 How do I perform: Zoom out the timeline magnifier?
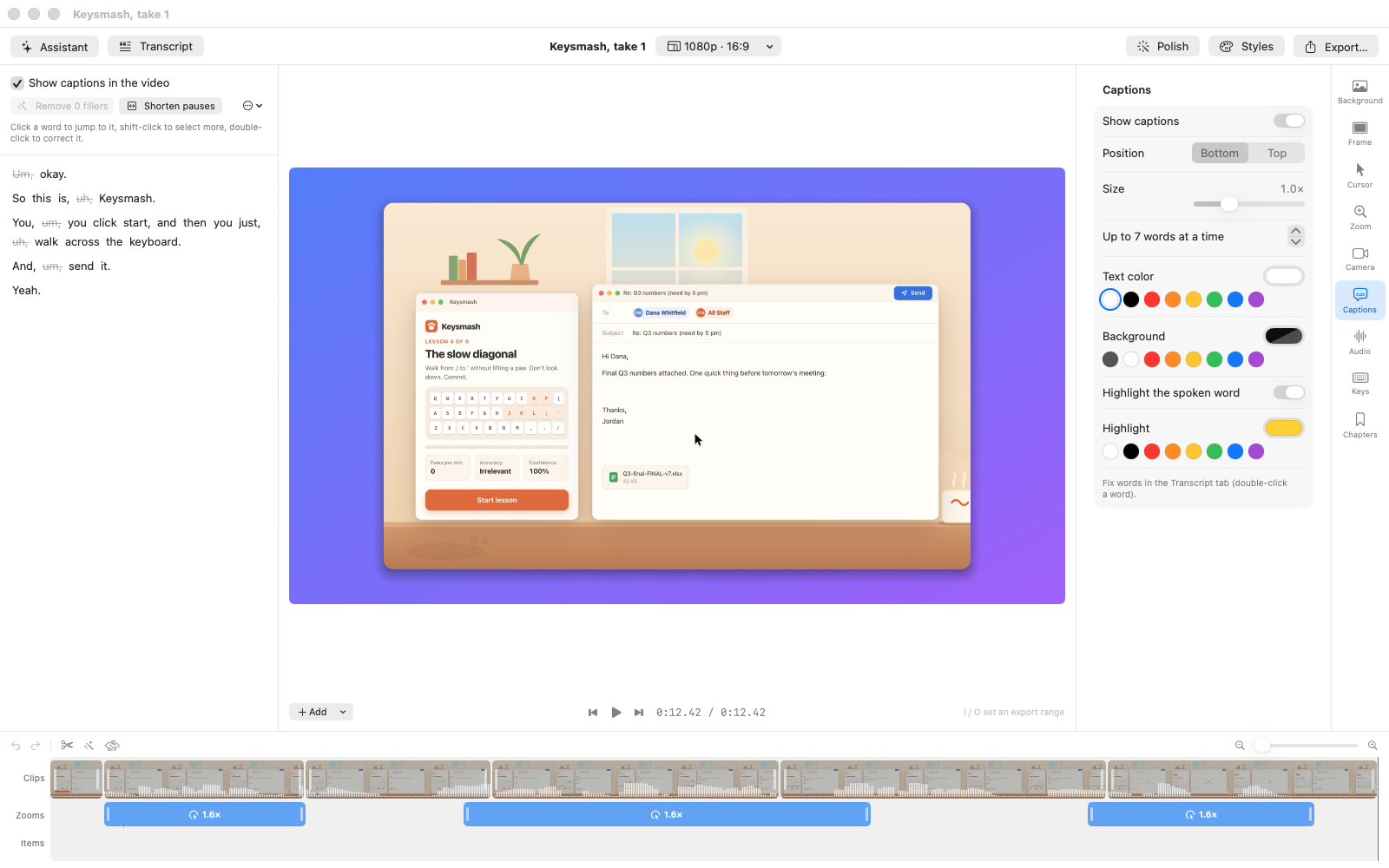point(1240,746)
